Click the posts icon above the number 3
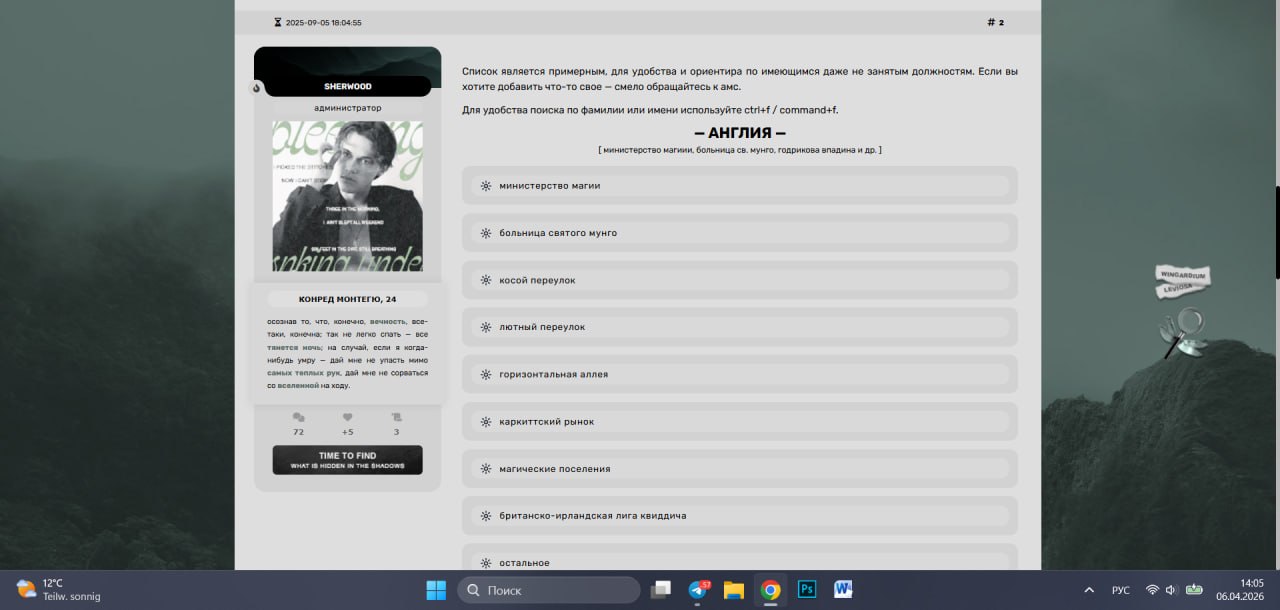The width and height of the screenshot is (1280, 610). 396,418
